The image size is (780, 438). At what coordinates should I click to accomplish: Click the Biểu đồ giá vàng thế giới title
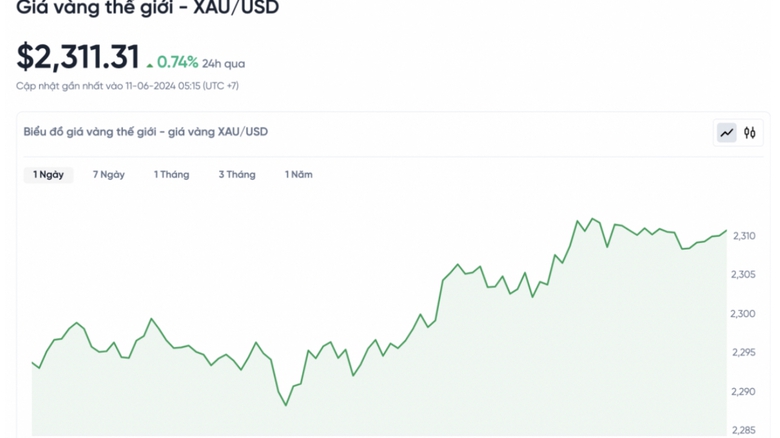click(x=145, y=132)
